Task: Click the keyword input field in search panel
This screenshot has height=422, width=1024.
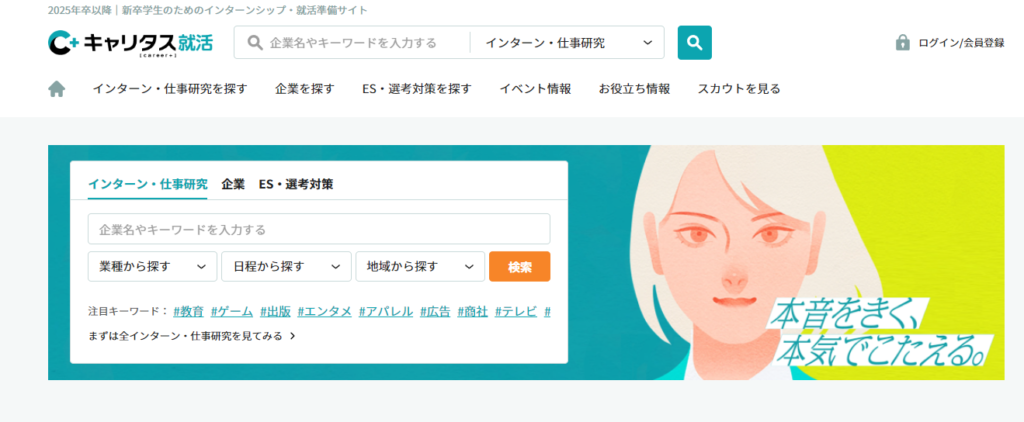Action: coord(318,229)
